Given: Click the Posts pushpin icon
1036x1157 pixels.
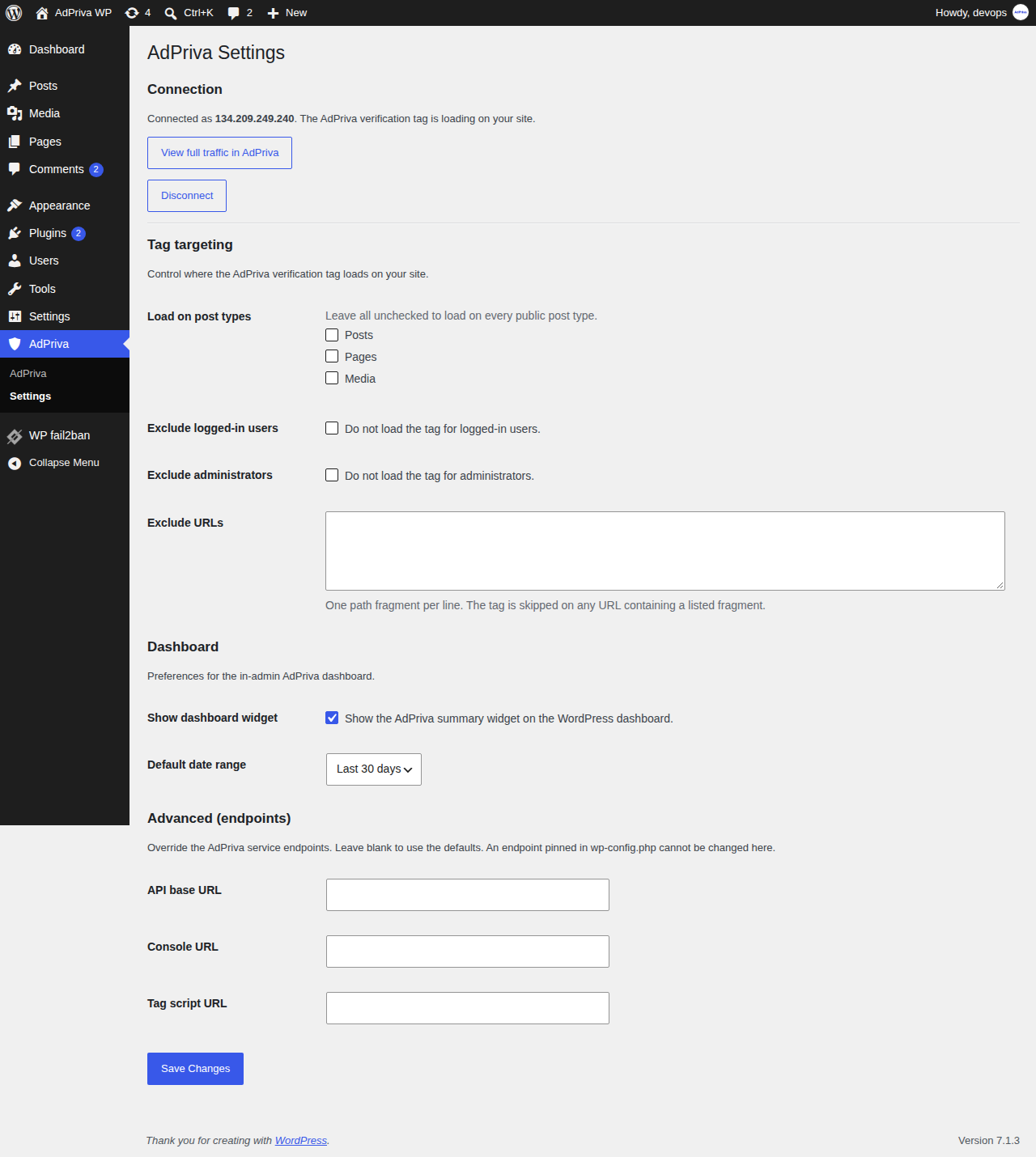Looking at the screenshot, I should click(x=15, y=86).
